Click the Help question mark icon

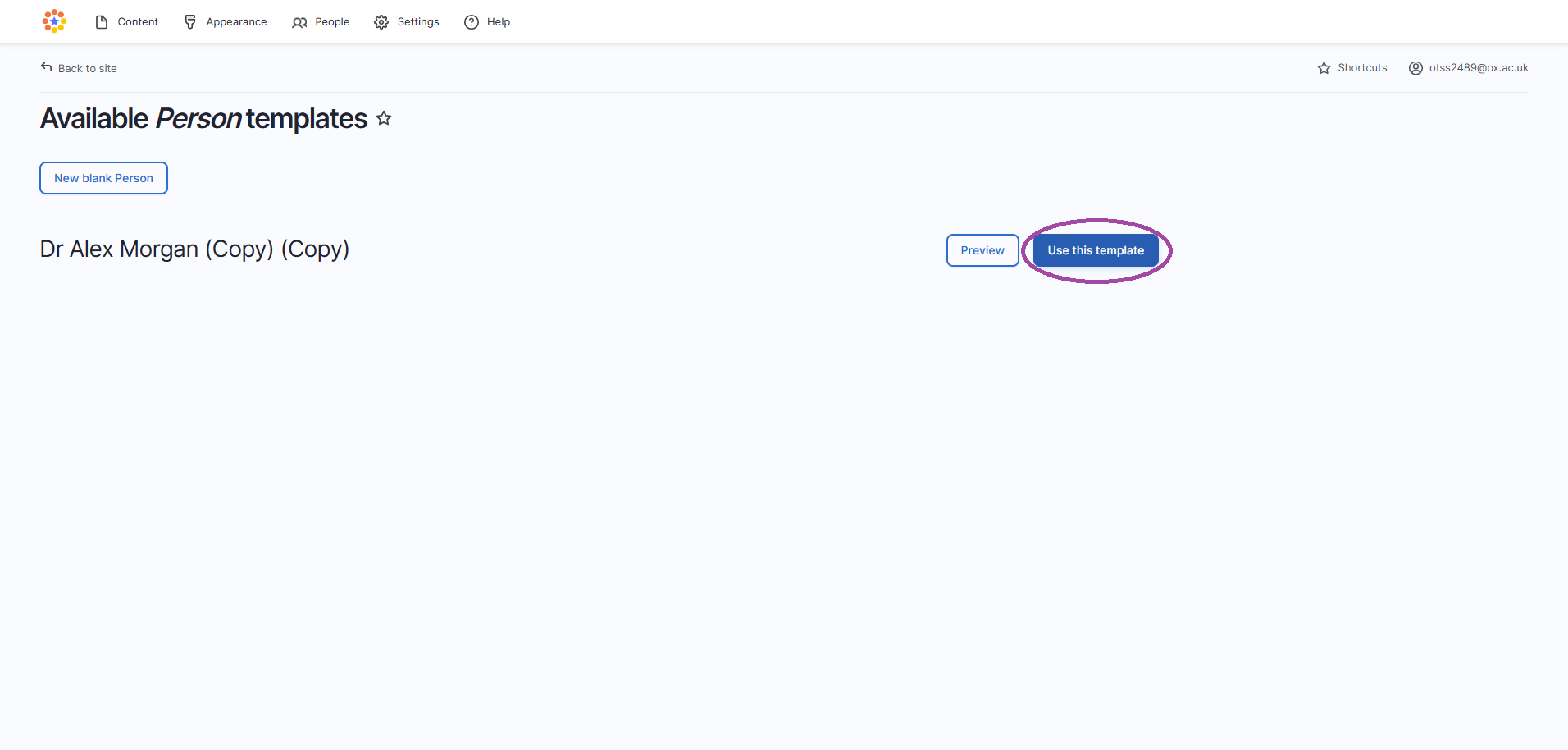click(470, 22)
